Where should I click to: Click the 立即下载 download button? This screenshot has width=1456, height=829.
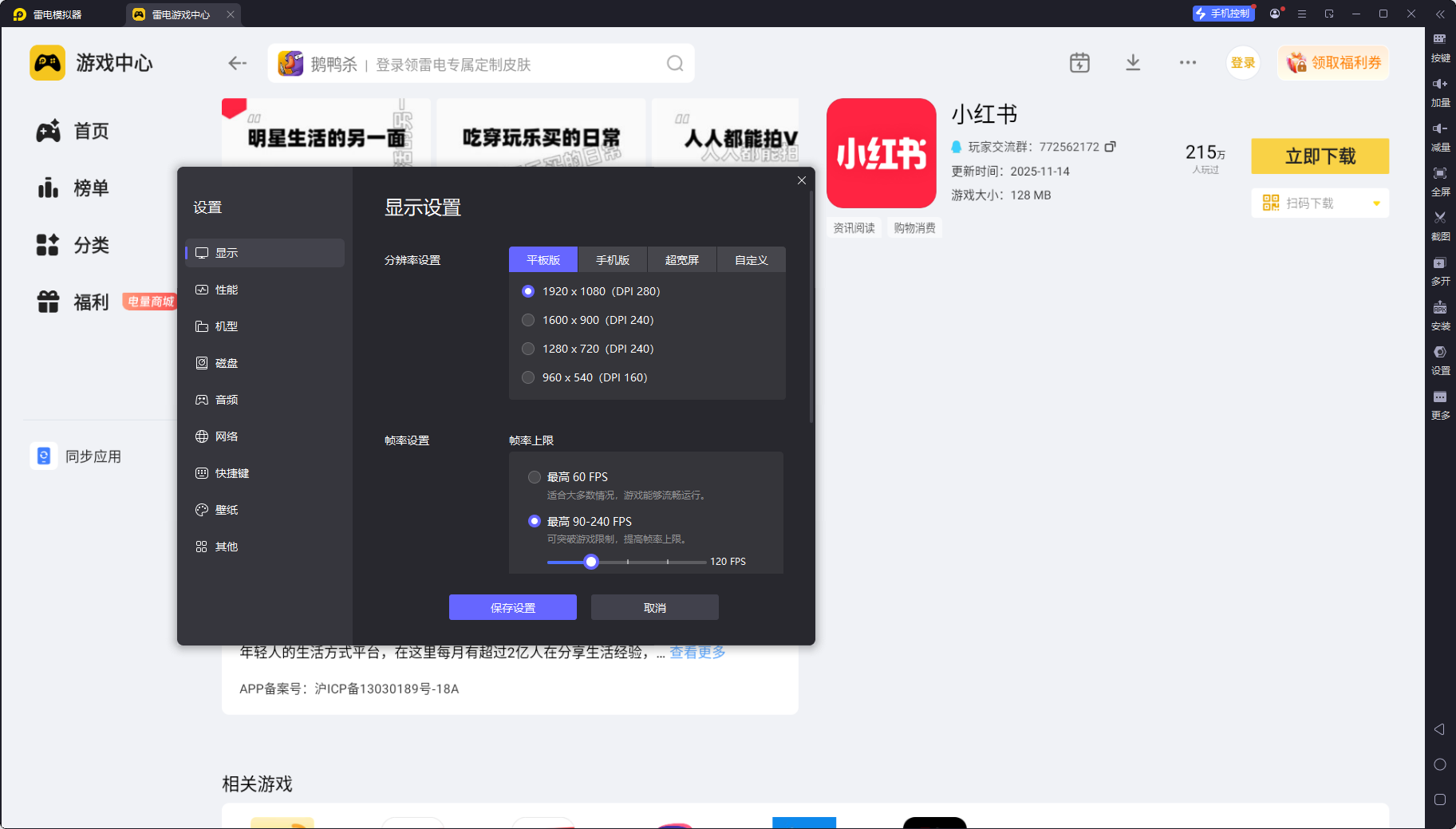point(1320,156)
